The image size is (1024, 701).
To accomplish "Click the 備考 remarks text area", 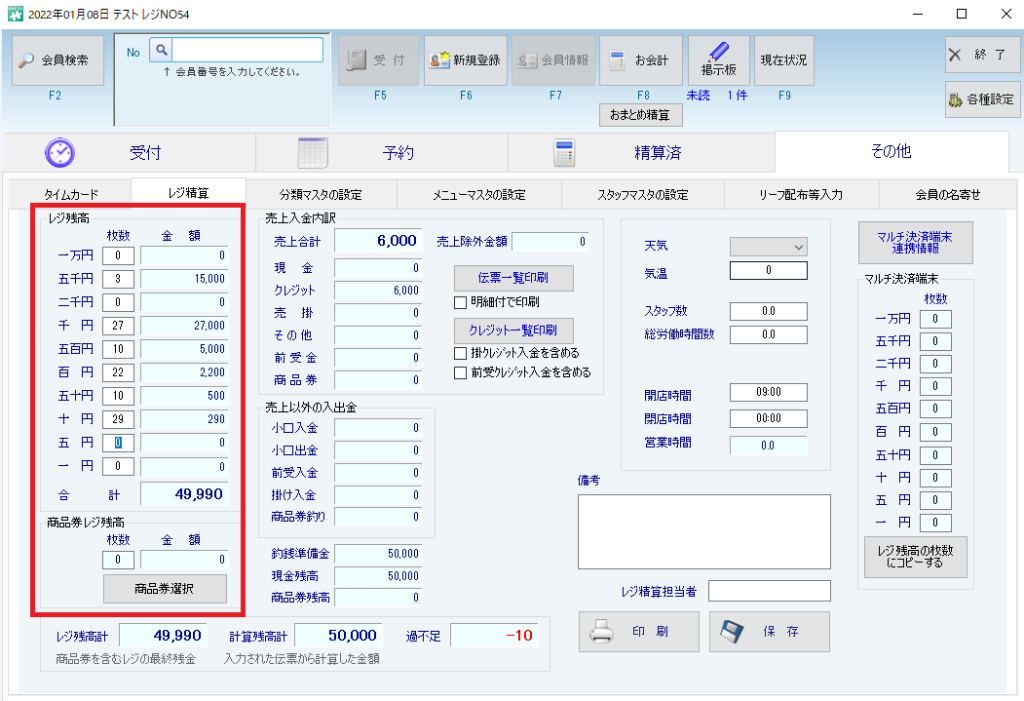I will click(703, 531).
